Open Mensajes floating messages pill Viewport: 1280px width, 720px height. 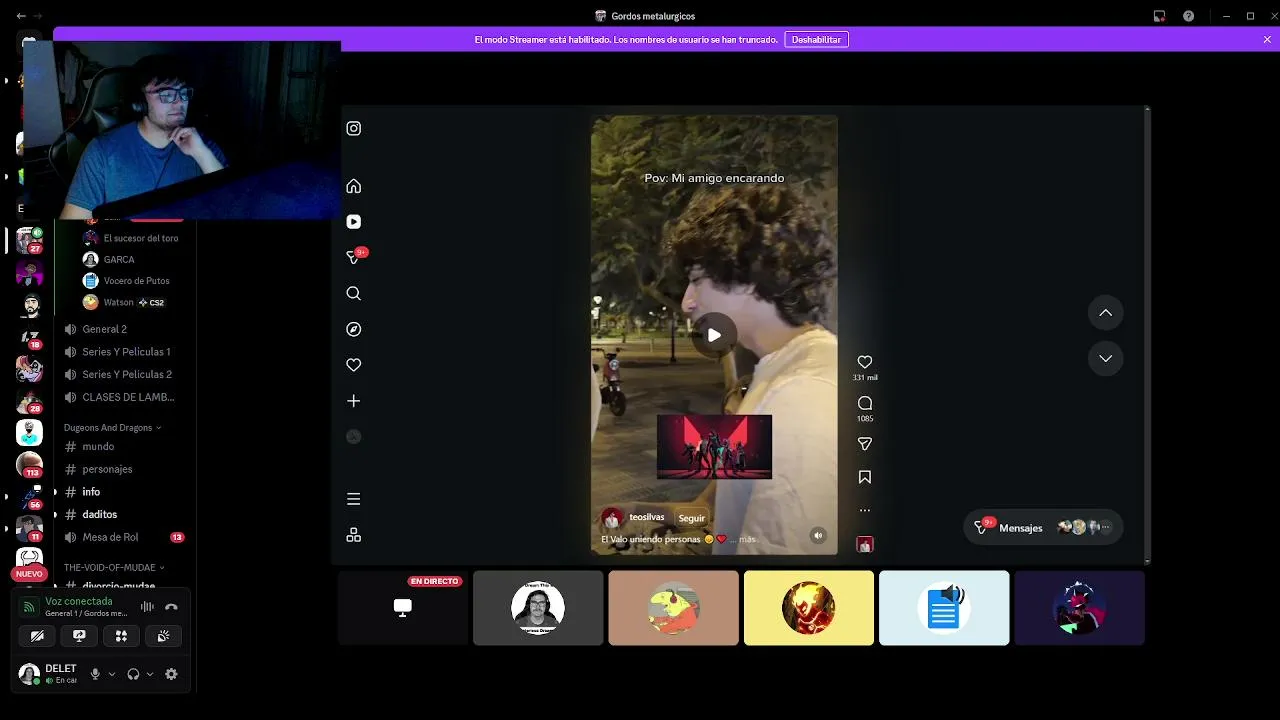tap(1043, 527)
